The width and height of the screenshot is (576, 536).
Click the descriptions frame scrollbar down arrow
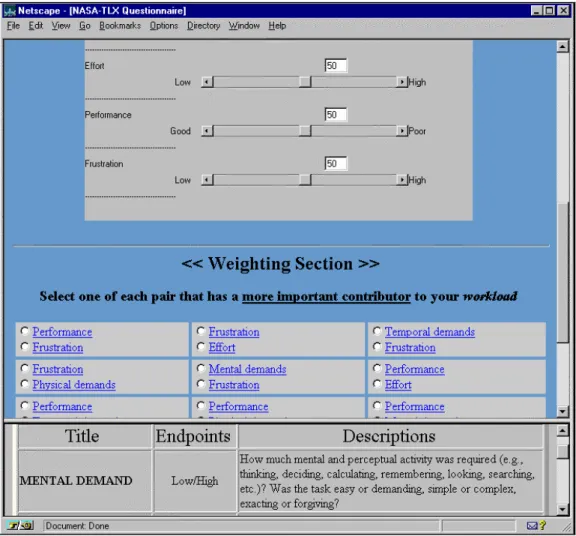click(x=562, y=509)
